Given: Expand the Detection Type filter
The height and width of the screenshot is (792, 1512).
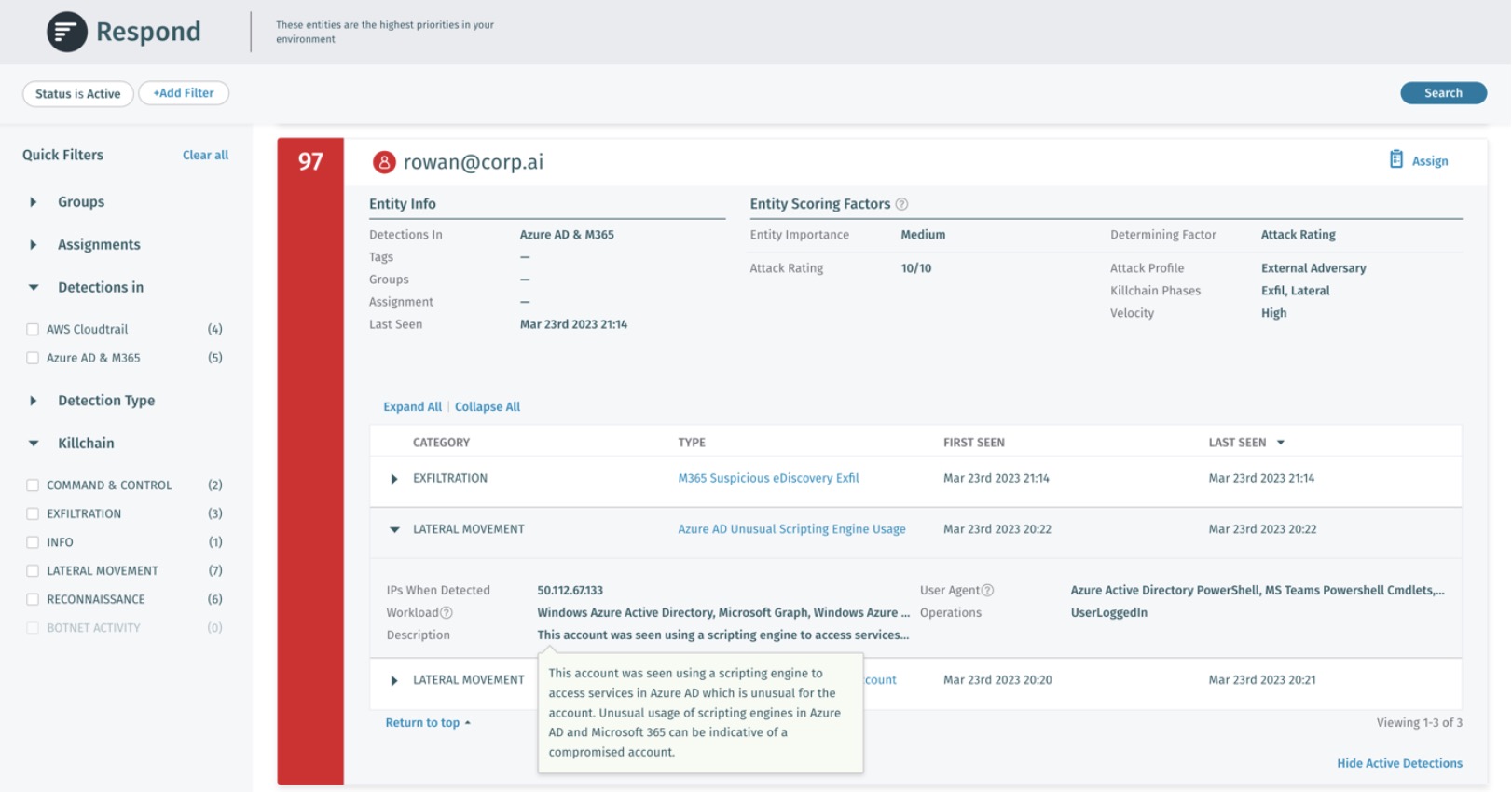Looking at the screenshot, I should point(34,401).
